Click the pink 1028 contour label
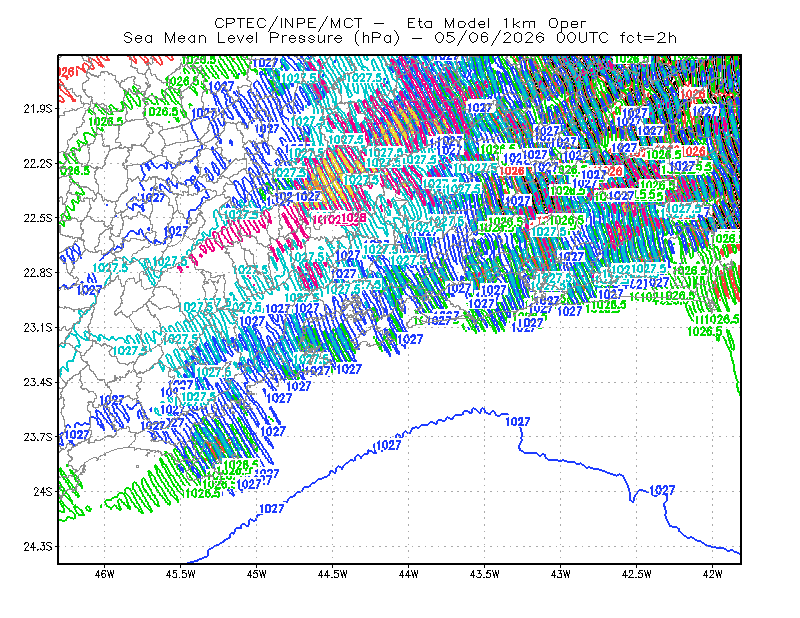The image size is (800, 618). click(x=354, y=218)
